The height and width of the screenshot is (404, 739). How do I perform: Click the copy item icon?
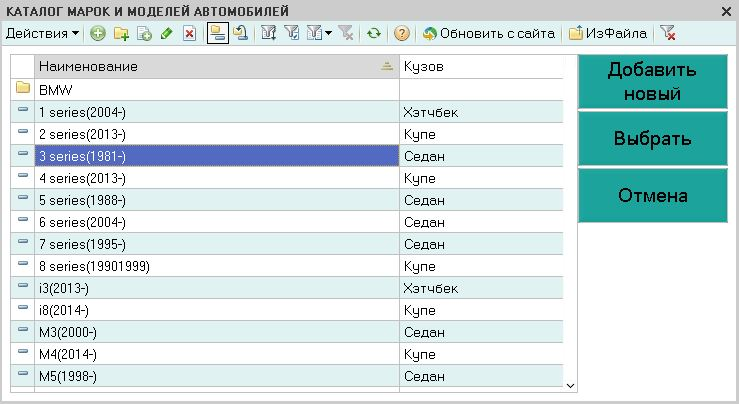[144, 33]
